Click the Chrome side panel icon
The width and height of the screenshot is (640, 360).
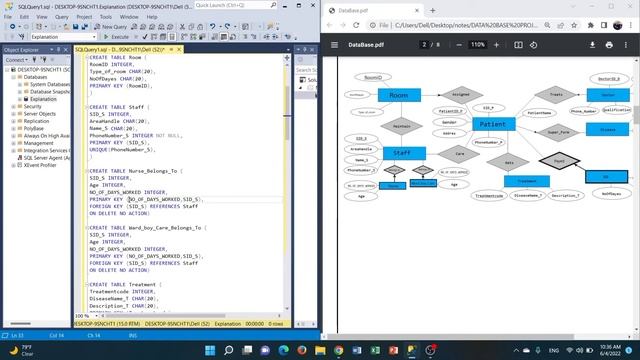604,25
